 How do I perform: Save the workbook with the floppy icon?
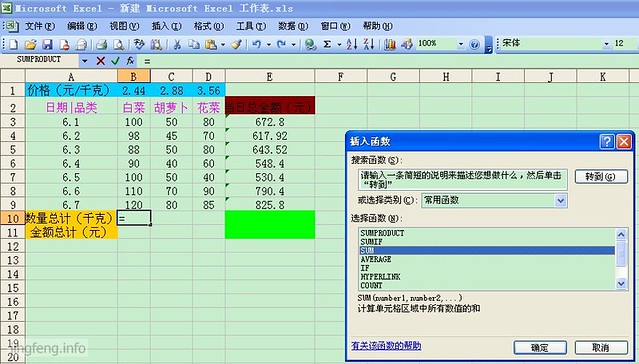tap(48, 44)
